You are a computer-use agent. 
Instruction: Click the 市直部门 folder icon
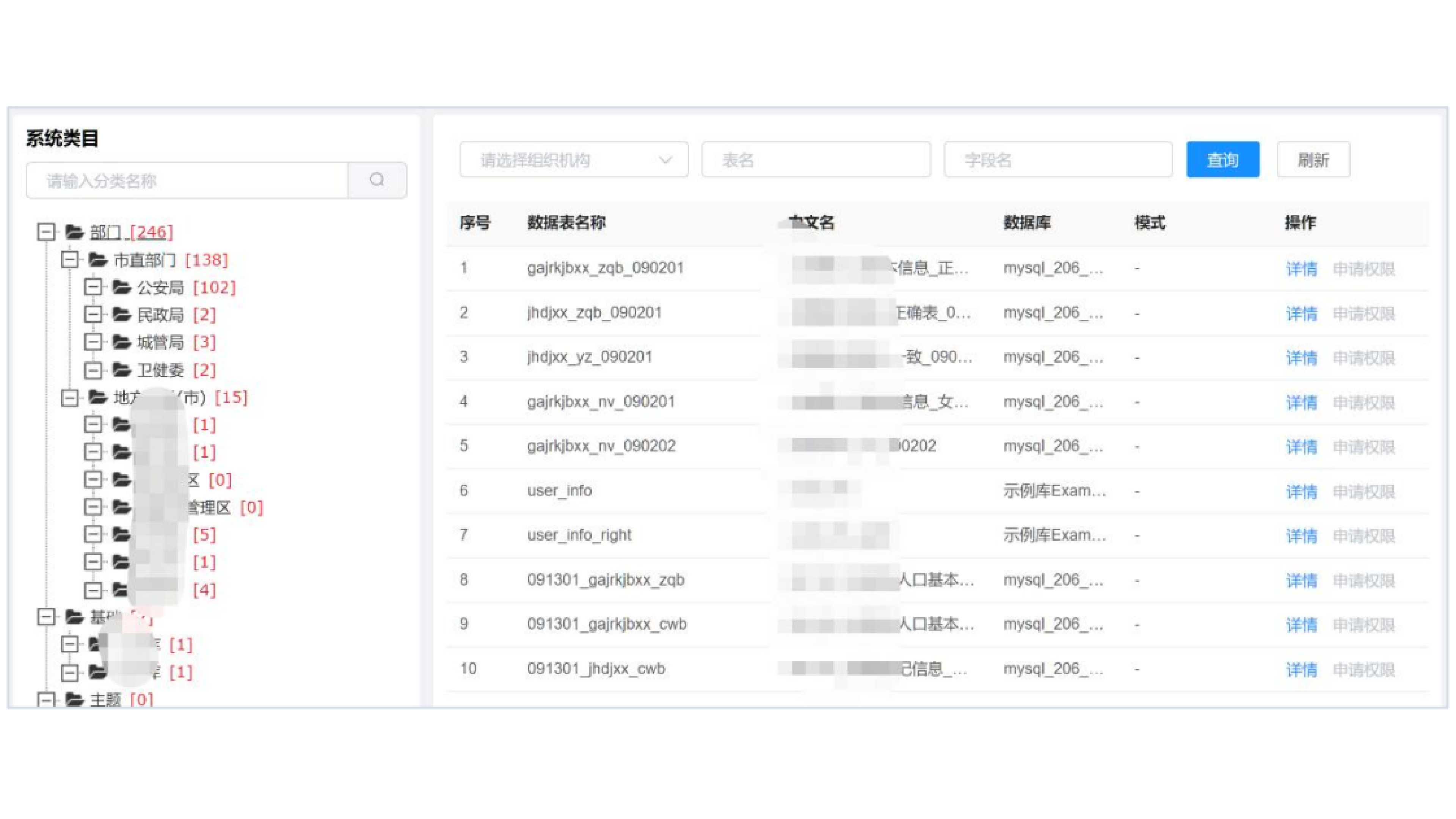coord(98,260)
